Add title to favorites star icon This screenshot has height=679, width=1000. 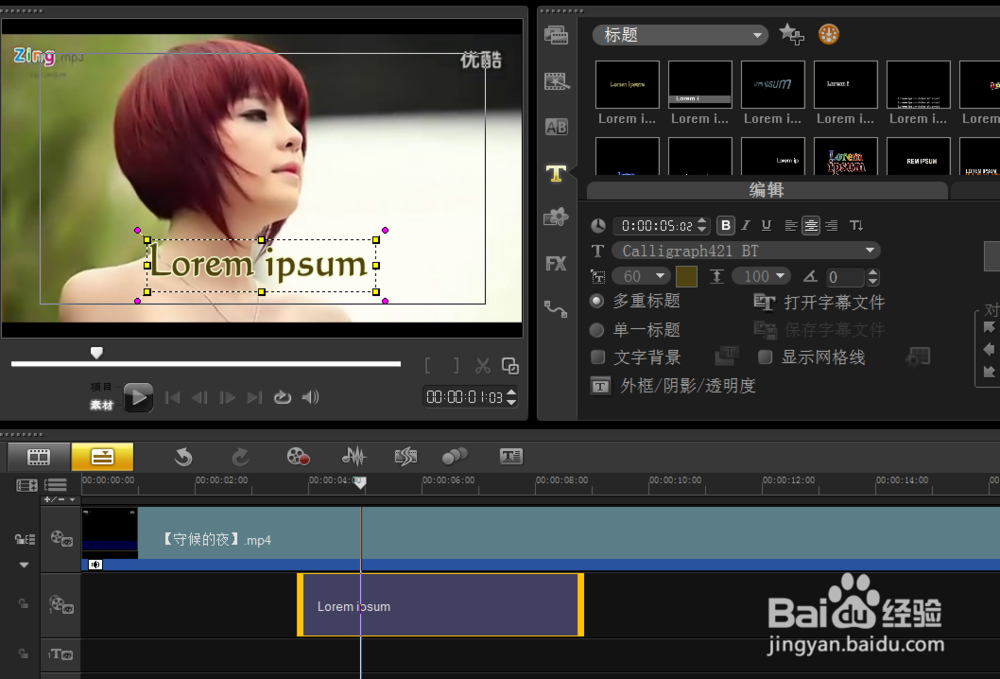coord(791,34)
